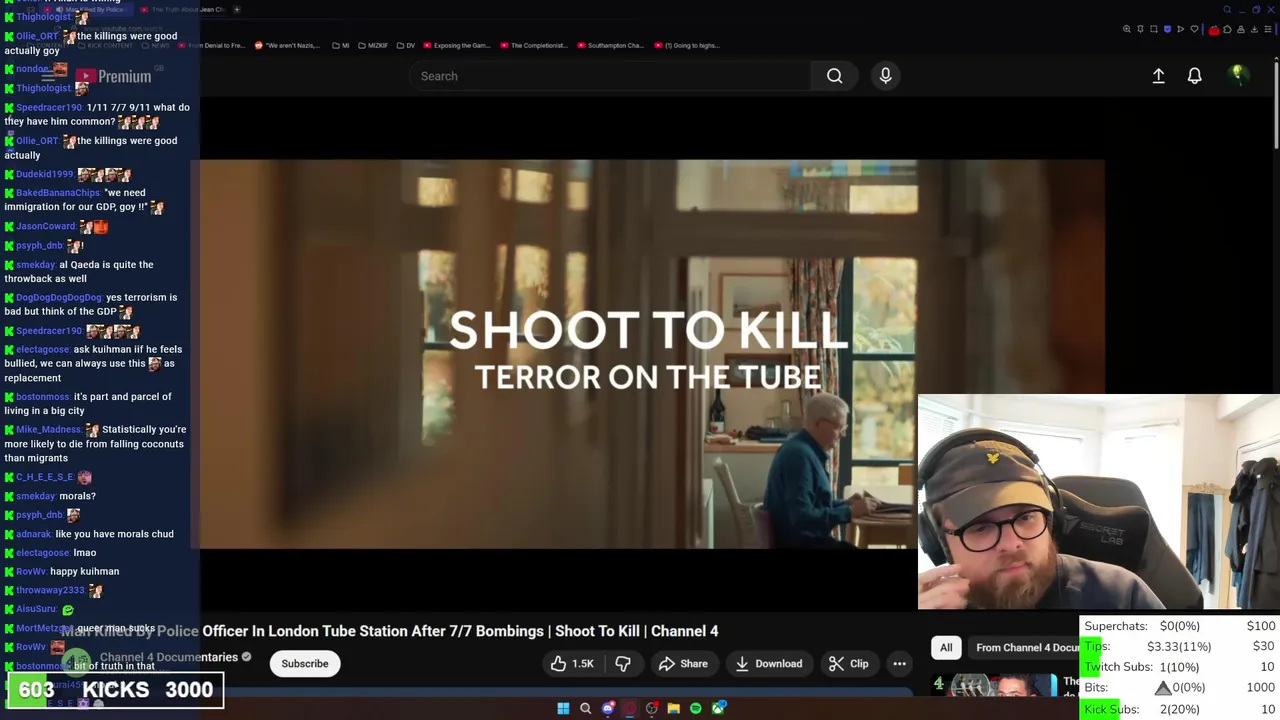Open a new browser tab with plus
The height and width of the screenshot is (720, 1280).
237,9
